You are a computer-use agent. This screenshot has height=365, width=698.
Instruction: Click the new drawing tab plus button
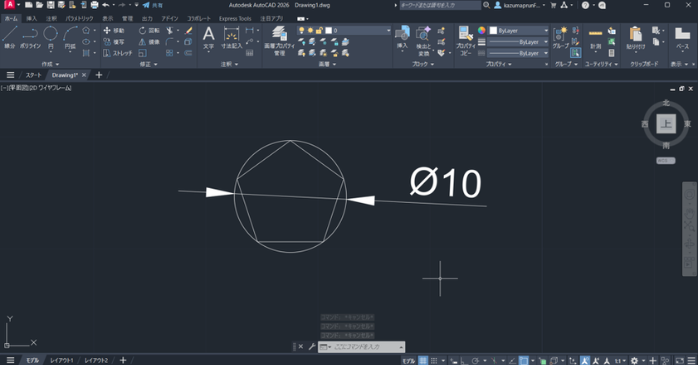(x=99, y=75)
